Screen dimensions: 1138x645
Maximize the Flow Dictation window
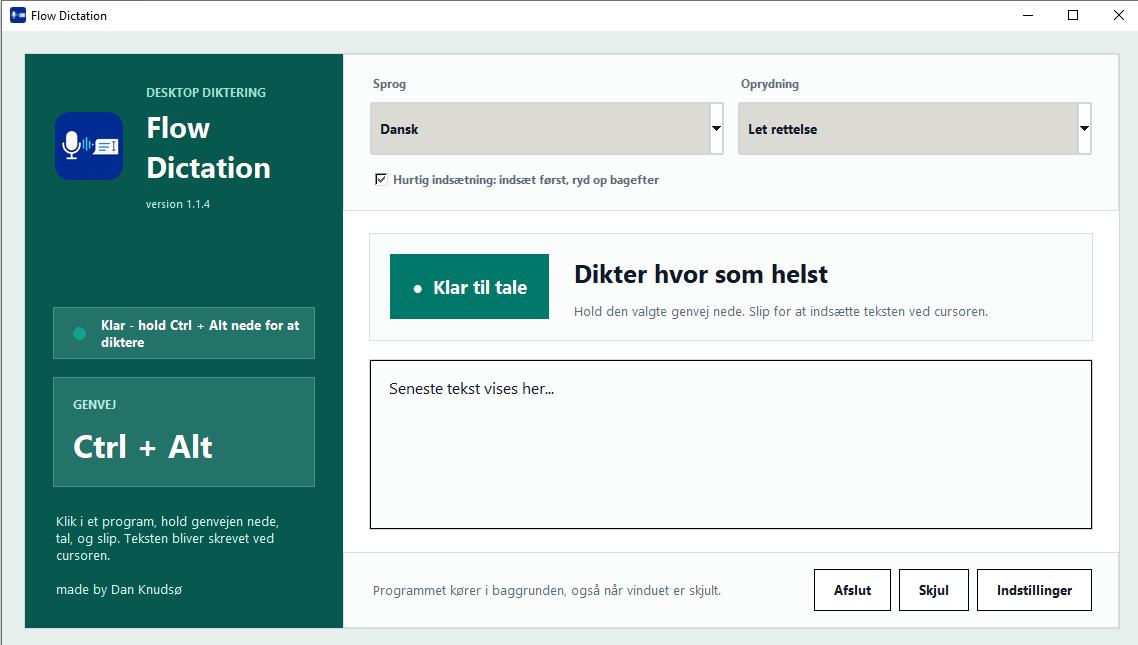click(x=1073, y=15)
